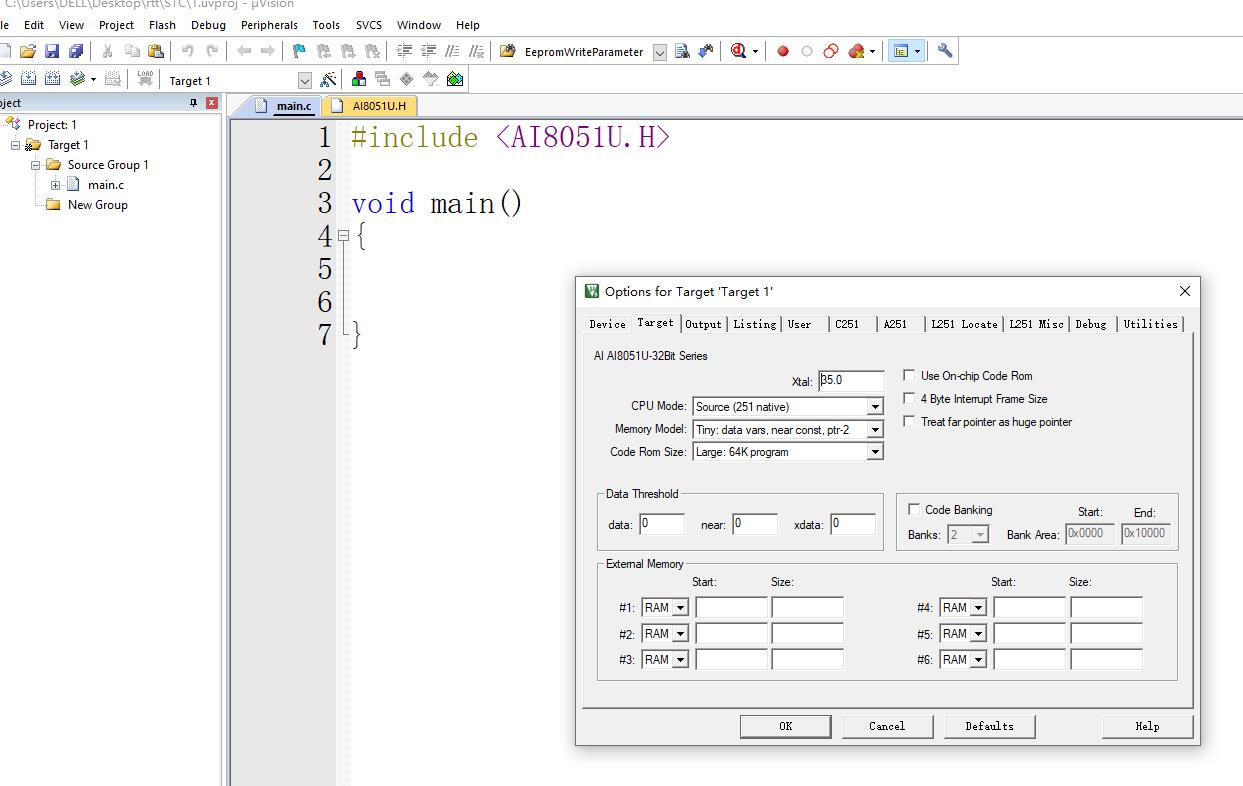Expand the main.c node in Project tree
Screen dimensions: 1243x786
coord(56,185)
